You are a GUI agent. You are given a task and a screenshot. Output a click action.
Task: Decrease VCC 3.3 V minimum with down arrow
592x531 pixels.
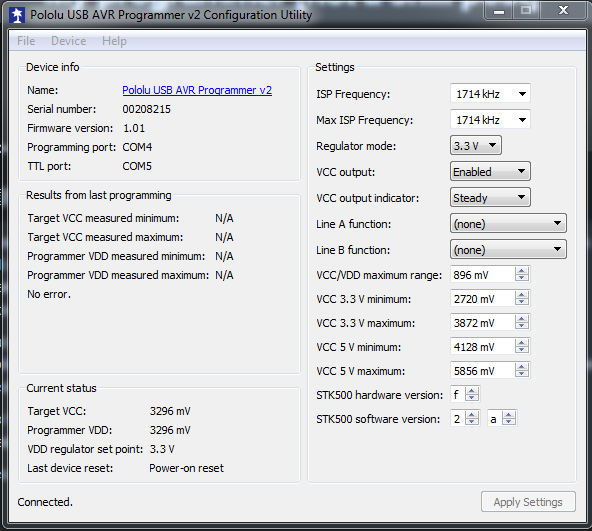[x=522, y=302]
